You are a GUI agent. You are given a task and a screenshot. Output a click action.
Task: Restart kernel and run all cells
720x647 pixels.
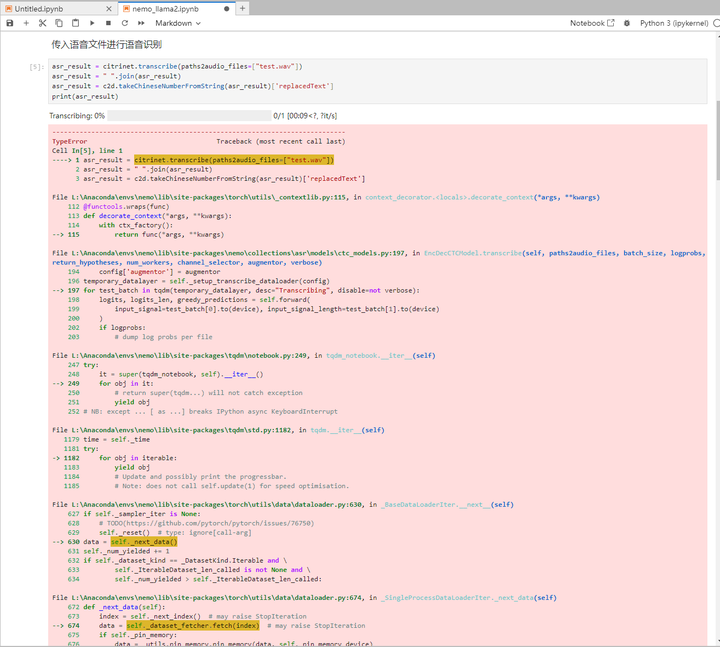(x=141, y=23)
